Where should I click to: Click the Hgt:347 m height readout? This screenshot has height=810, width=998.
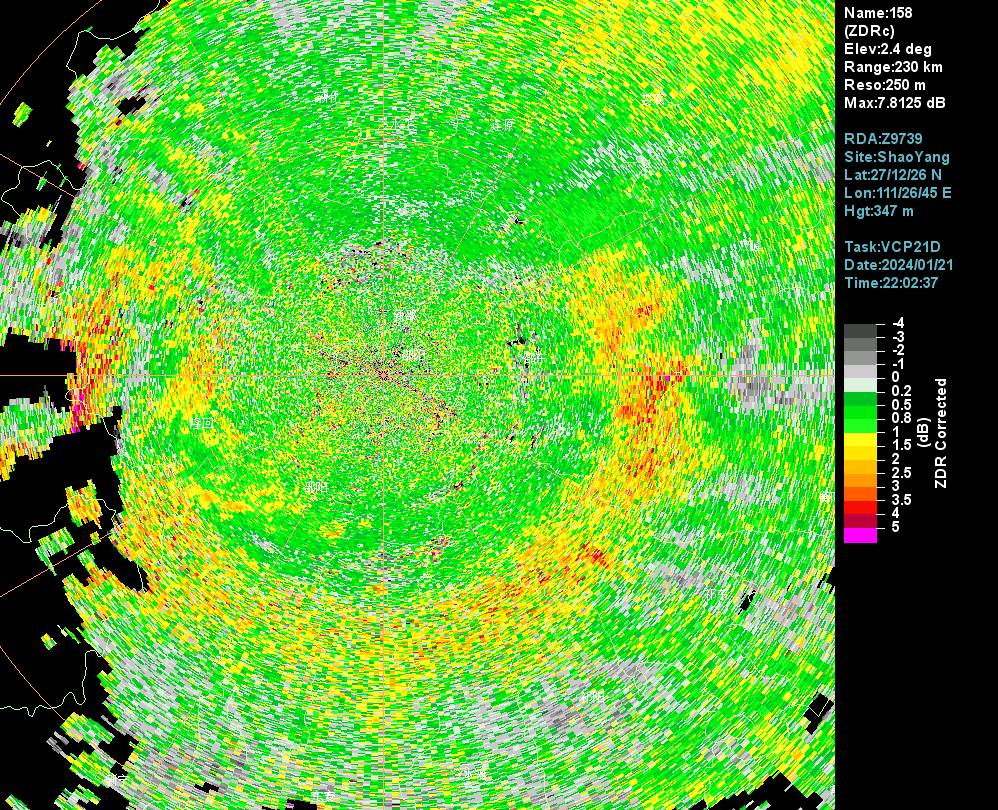coord(879,211)
